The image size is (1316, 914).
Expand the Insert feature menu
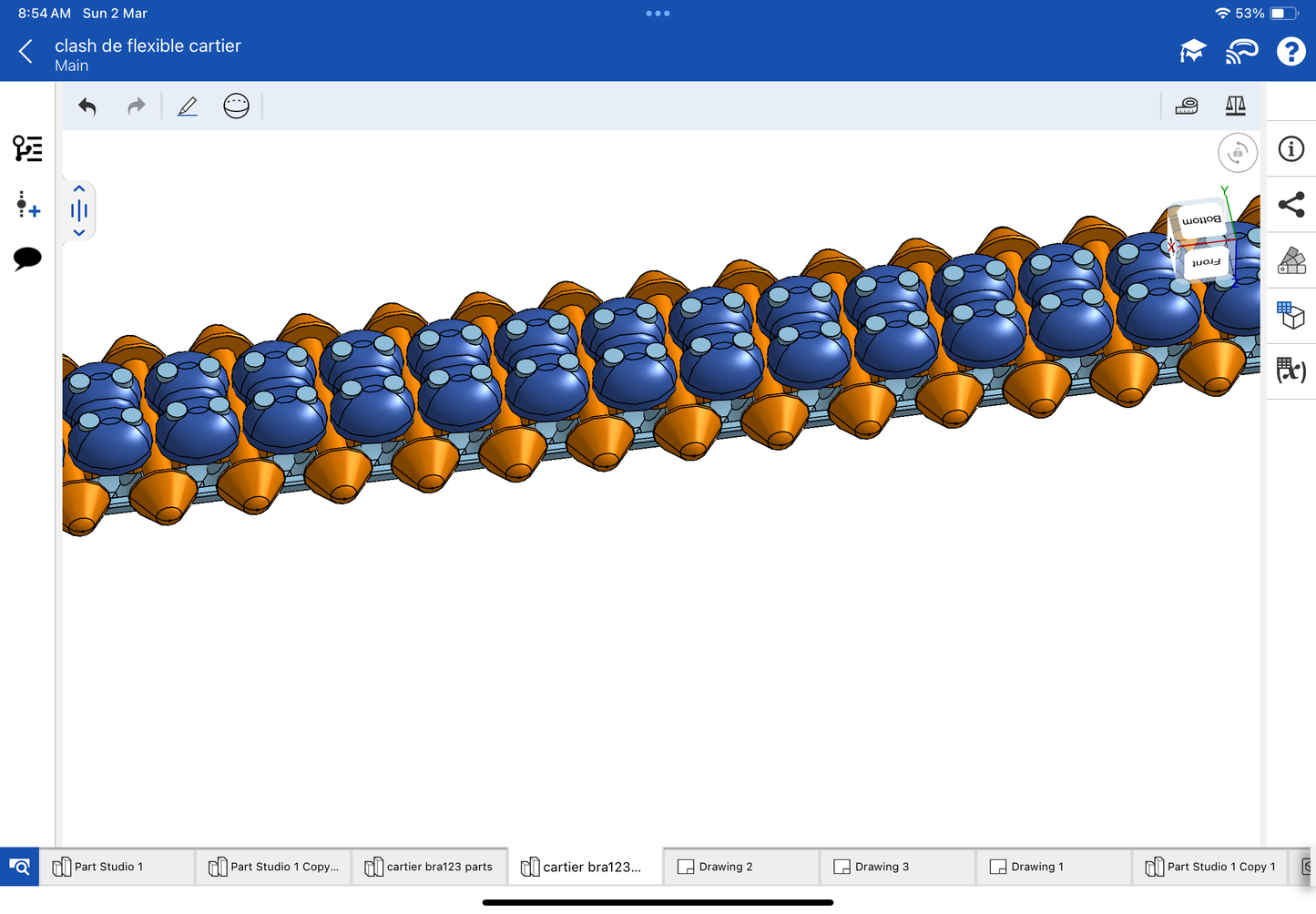[x=27, y=204]
